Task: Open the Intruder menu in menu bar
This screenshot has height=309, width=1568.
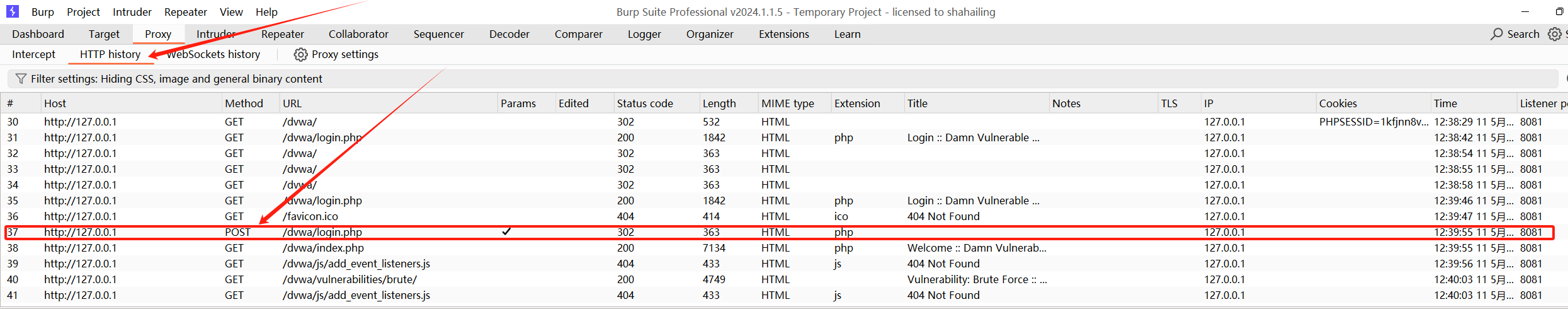Action: tap(132, 12)
